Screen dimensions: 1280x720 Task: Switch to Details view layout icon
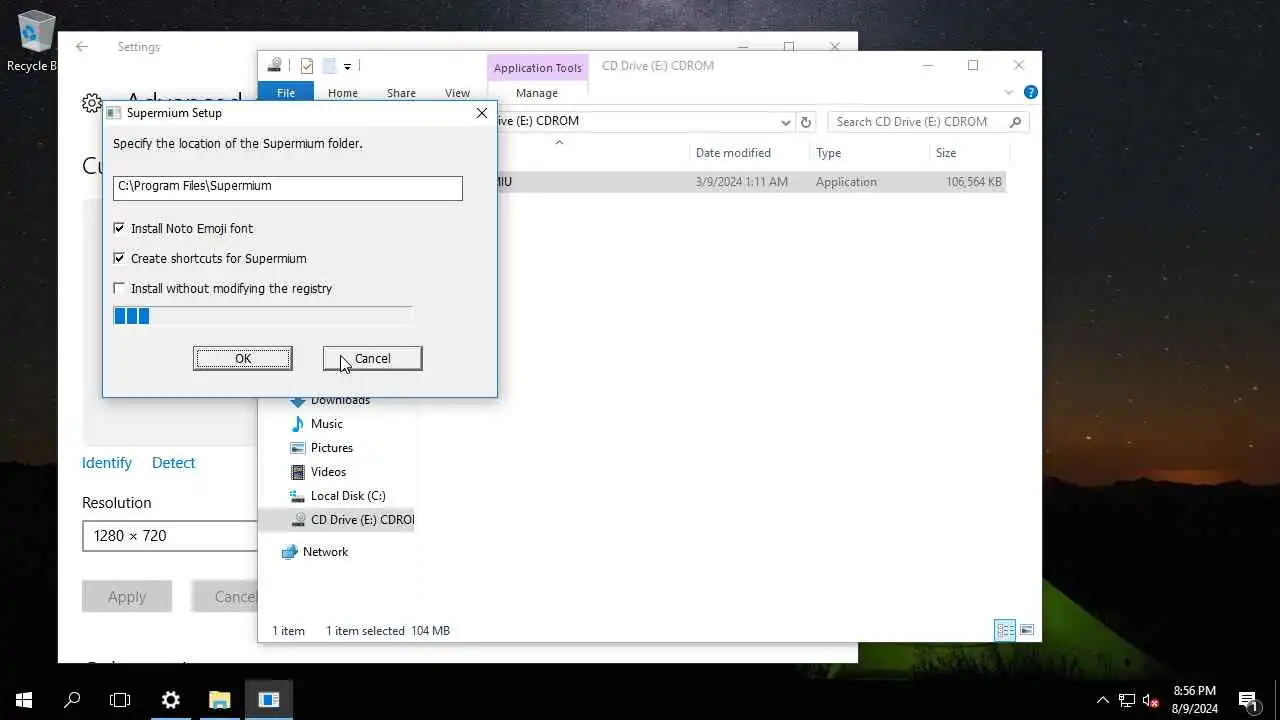click(x=1005, y=630)
